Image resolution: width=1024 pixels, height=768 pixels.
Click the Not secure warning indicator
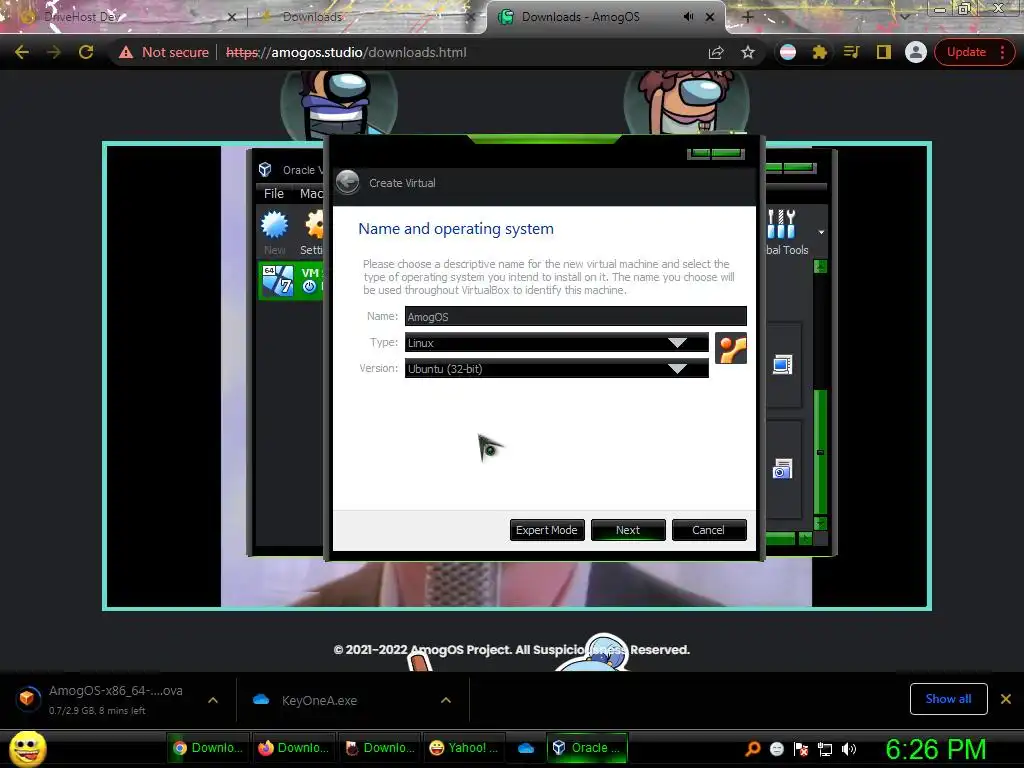pyautogui.click(x=163, y=52)
